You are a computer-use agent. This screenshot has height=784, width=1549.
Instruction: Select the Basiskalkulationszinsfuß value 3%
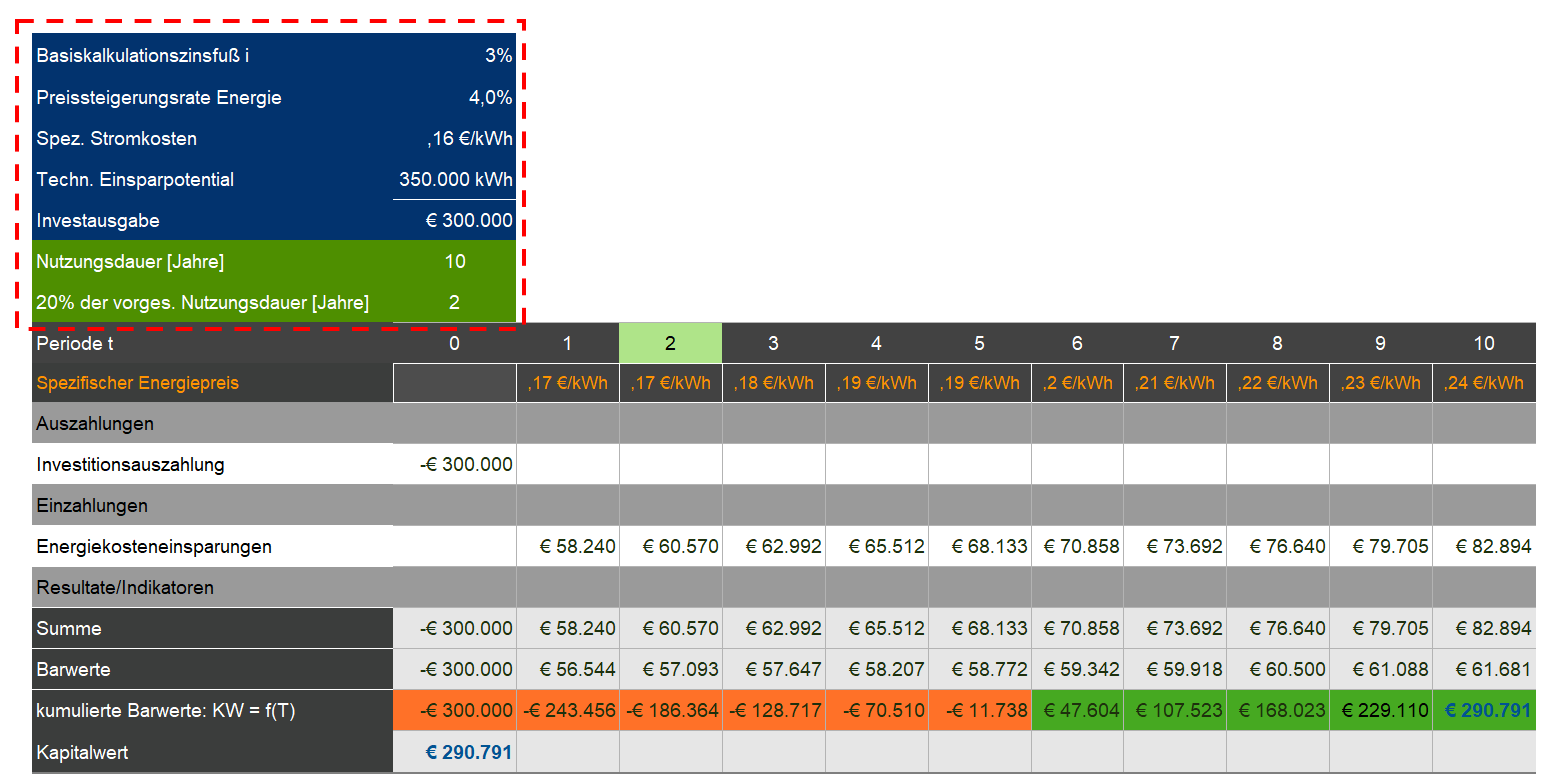[x=498, y=56]
